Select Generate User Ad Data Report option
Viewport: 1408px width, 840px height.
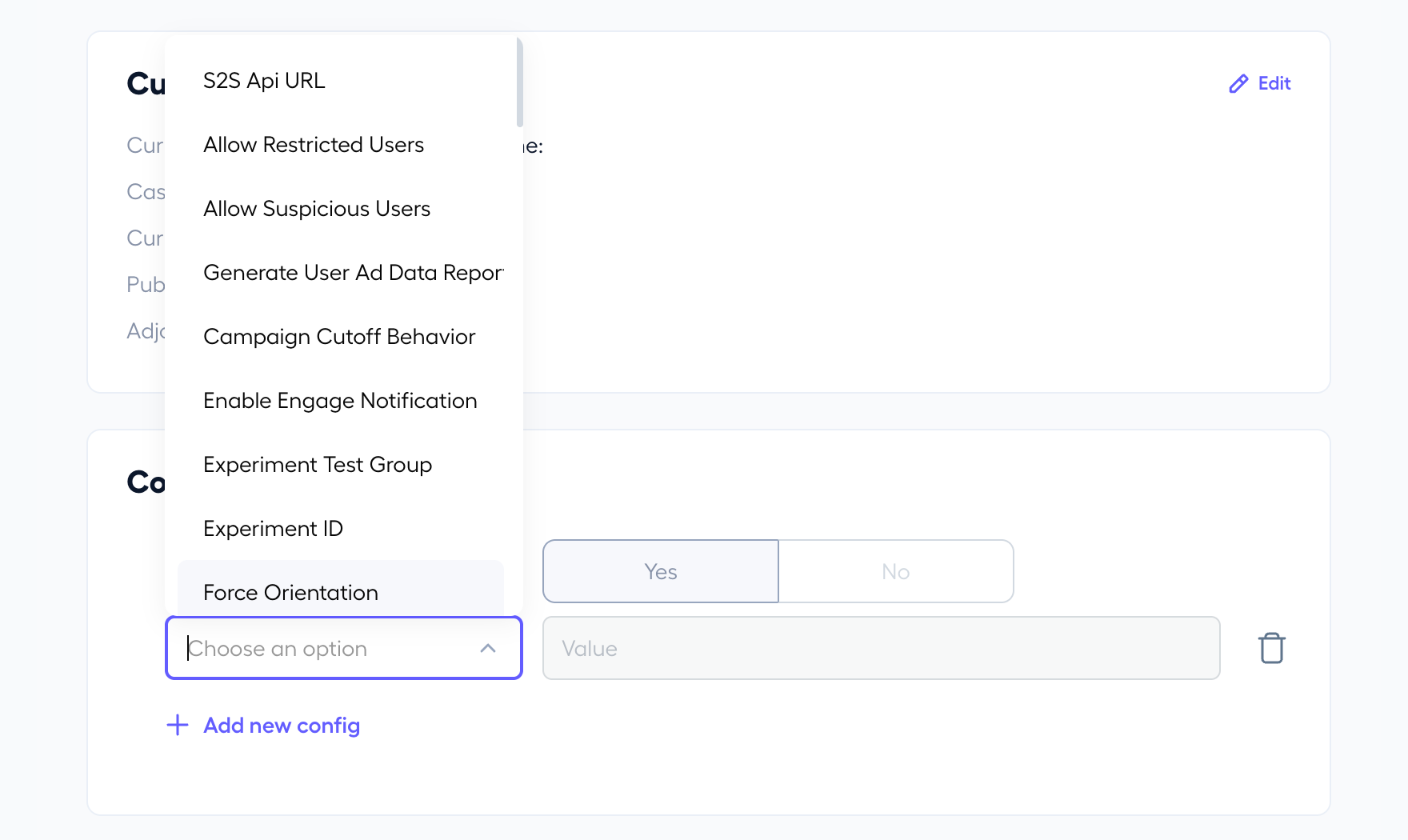[341, 272]
